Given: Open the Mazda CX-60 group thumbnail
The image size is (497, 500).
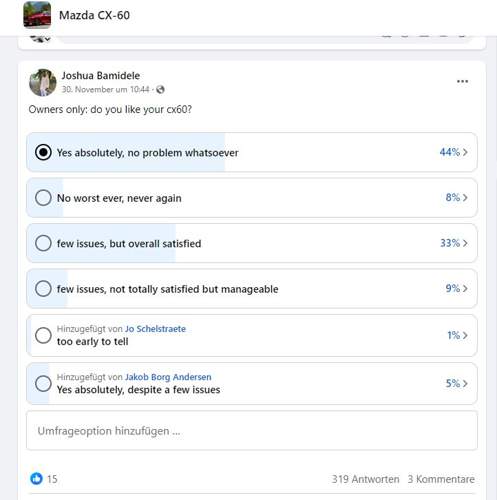Looking at the screenshot, I should pos(37,15).
